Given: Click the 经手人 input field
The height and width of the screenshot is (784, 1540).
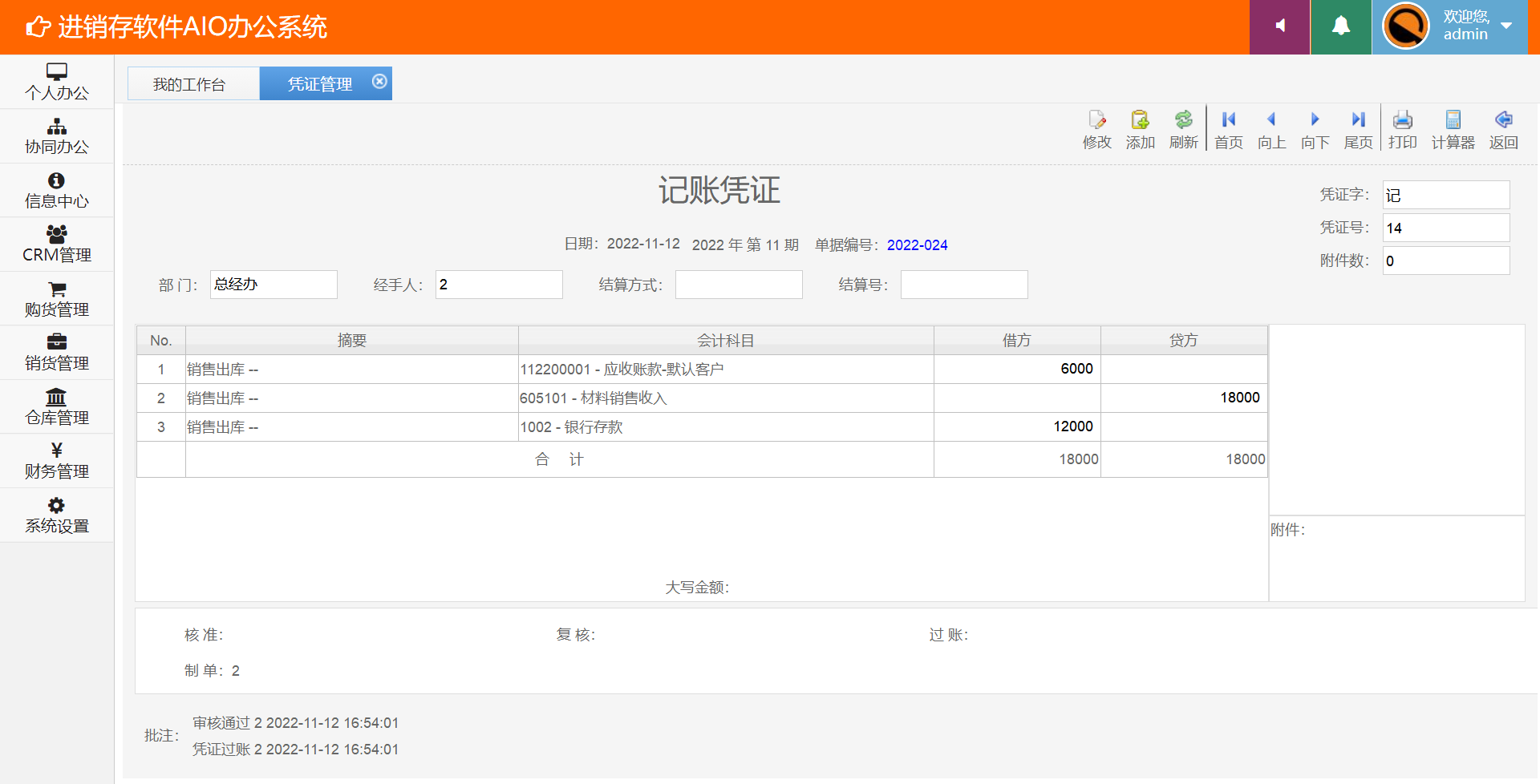Looking at the screenshot, I should (499, 285).
